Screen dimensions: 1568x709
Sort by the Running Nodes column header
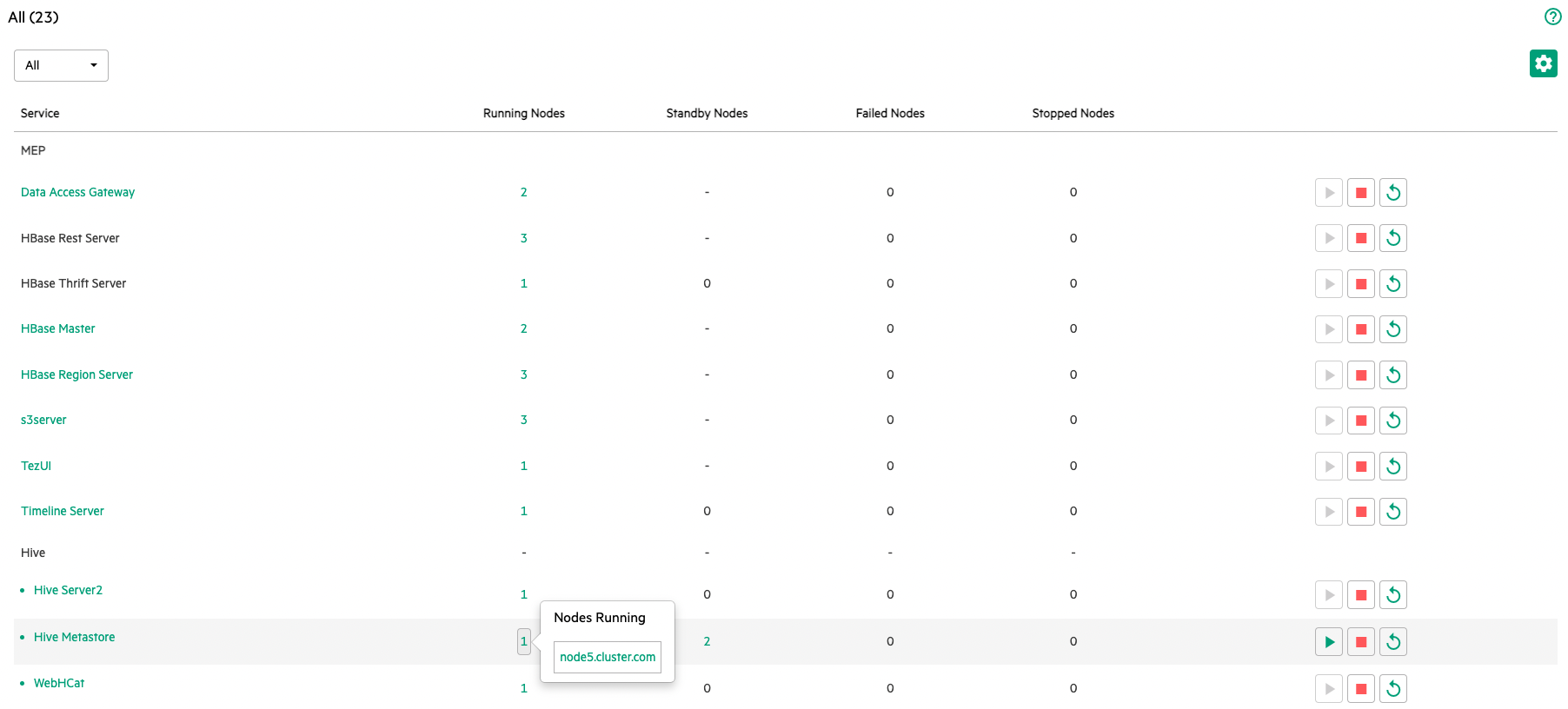[x=523, y=113]
